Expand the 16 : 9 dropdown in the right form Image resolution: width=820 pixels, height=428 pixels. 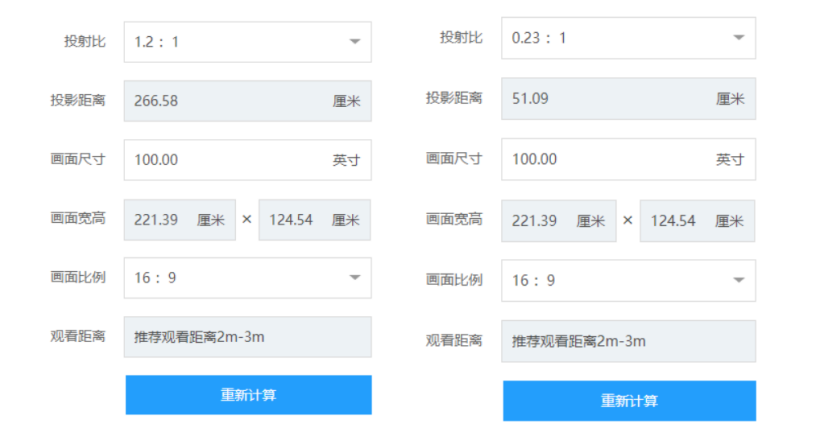point(628,280)
